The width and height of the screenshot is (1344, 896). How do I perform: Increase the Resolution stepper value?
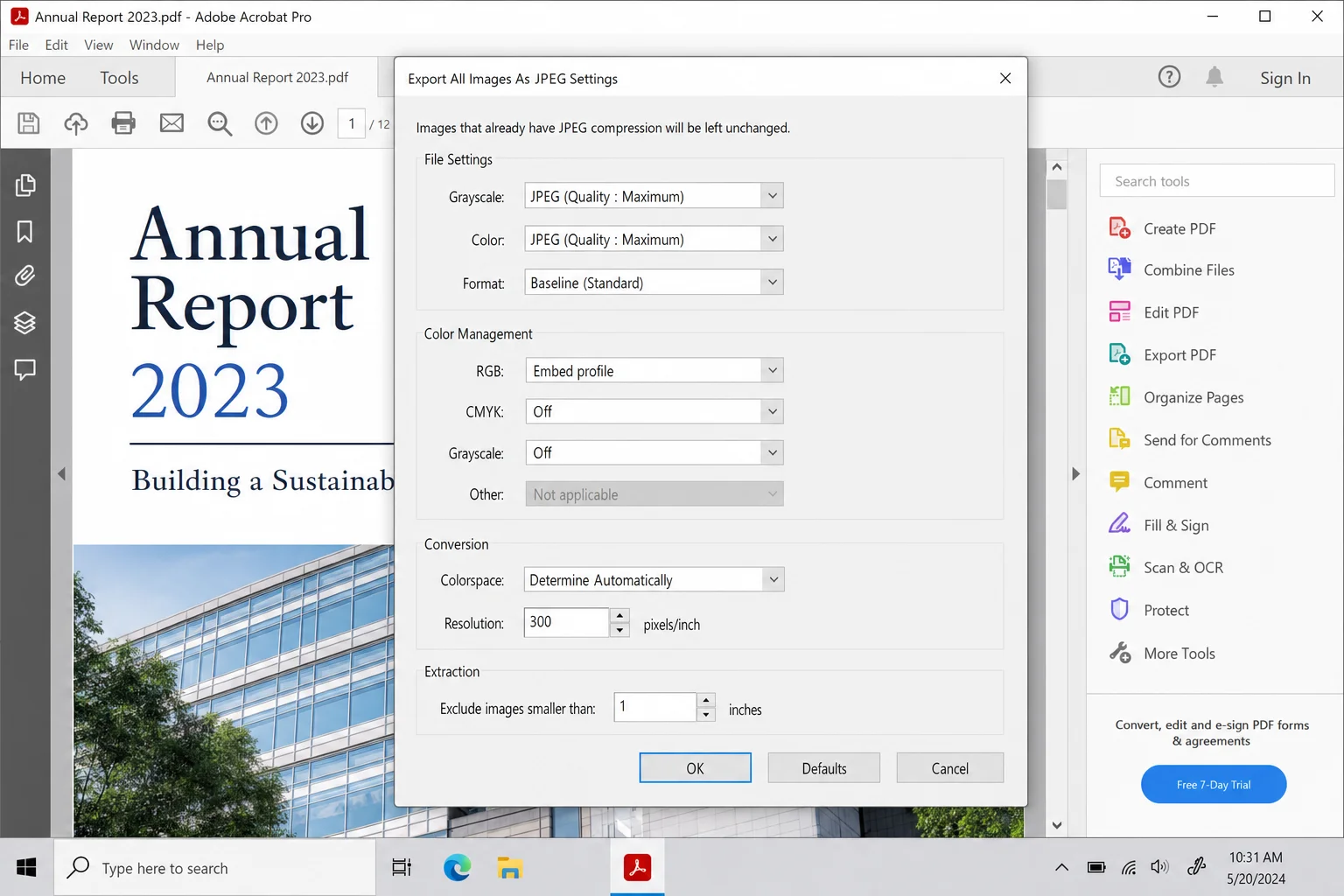tap(619, 615)
